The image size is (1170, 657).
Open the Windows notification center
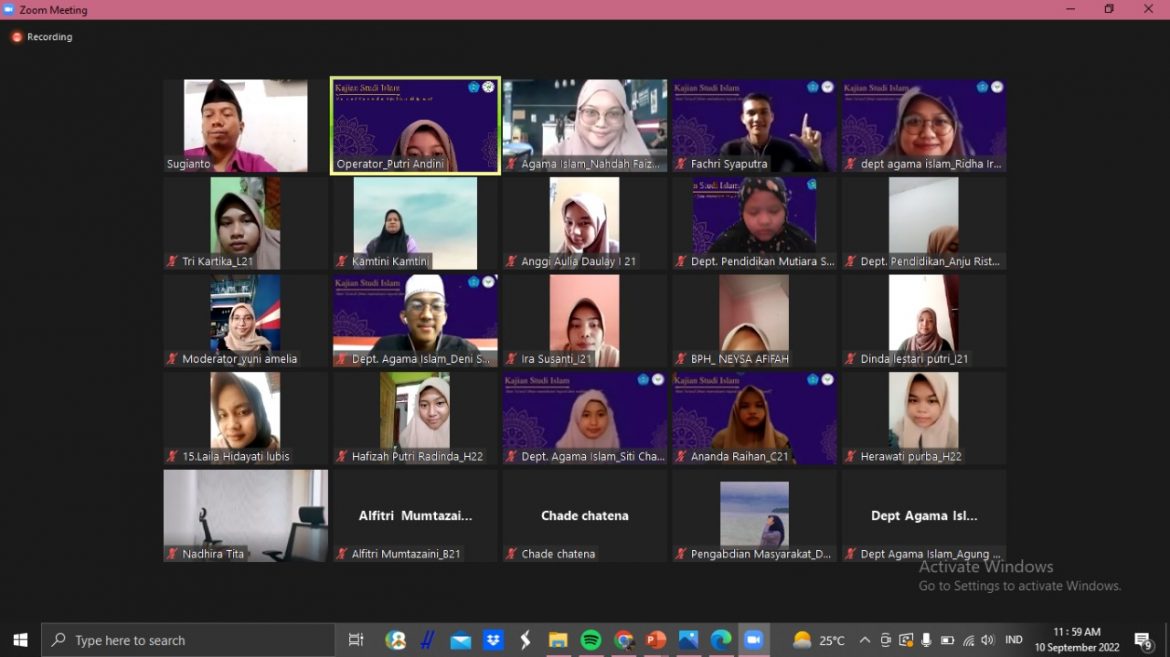(x=1143, y=640)
